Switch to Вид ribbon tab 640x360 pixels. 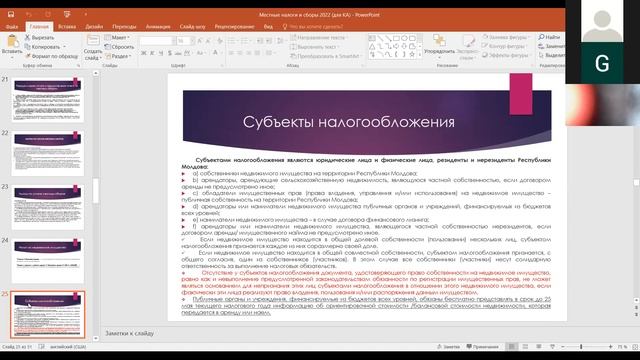268,27
